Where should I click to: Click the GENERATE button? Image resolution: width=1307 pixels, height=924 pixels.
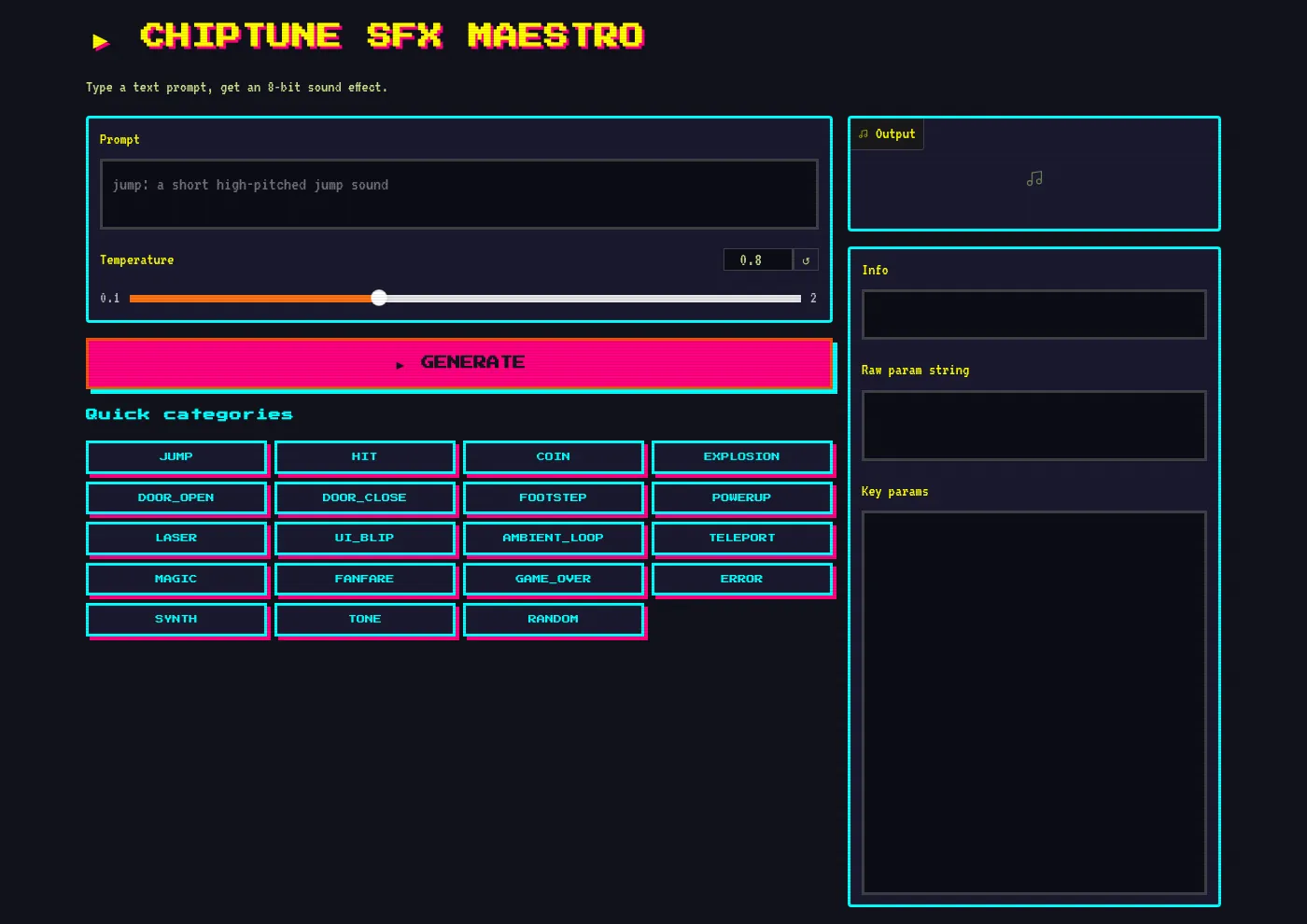(459, 362)
